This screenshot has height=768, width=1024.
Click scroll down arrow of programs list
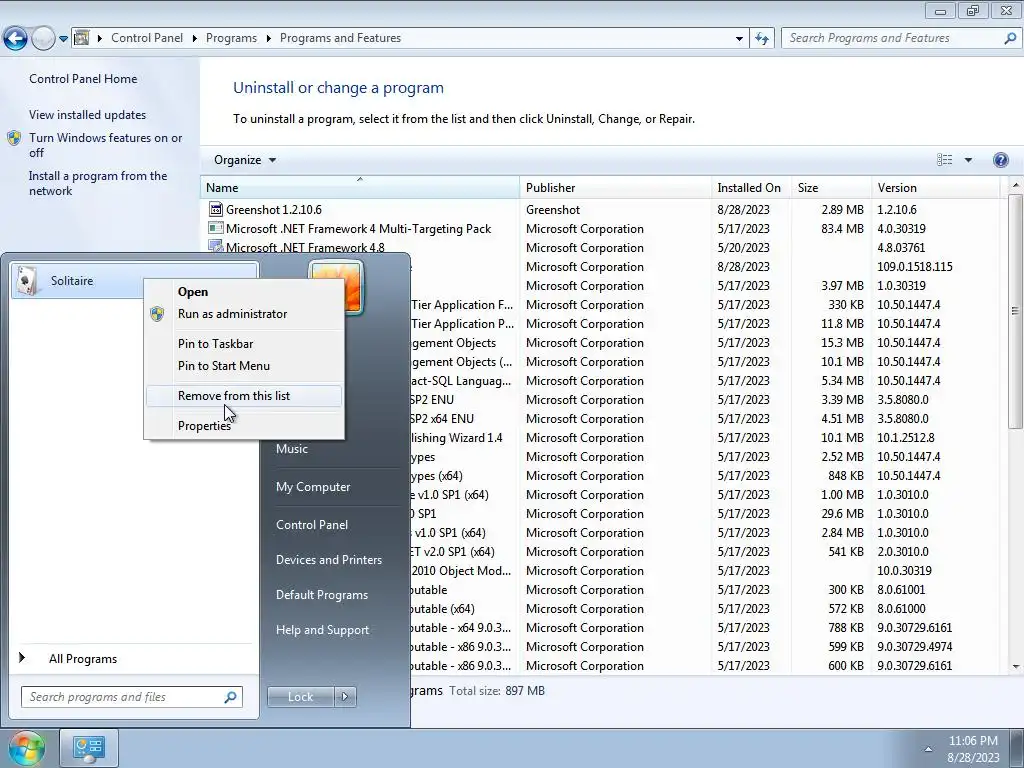1016,667
